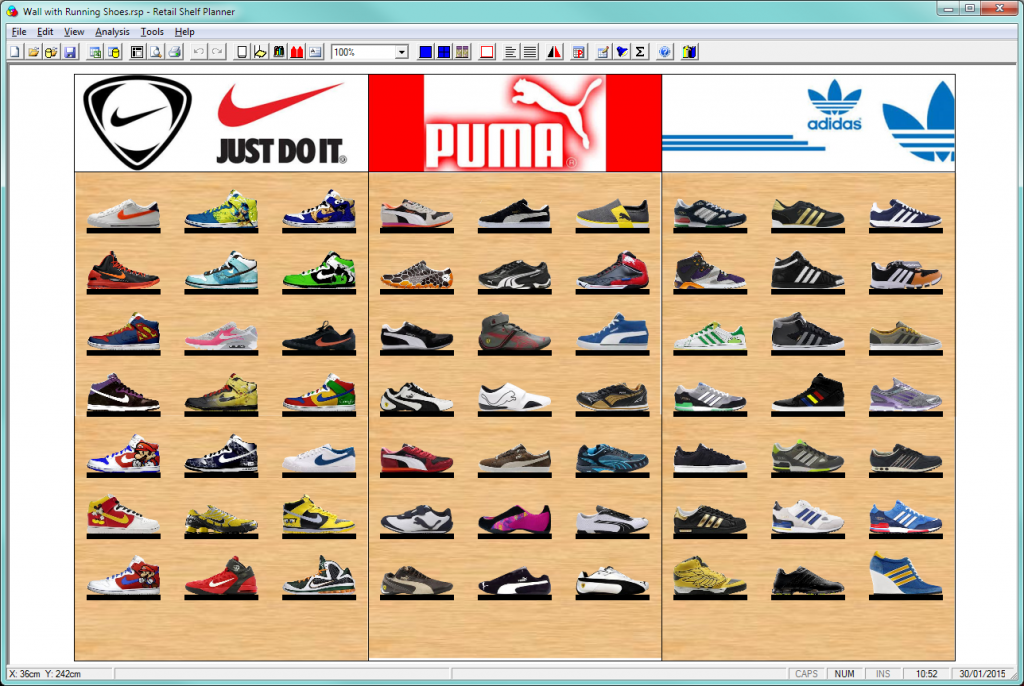1024x686 pixels.
Task: Click the red outlined rectangle icon
Action: [x=487, y=52]
